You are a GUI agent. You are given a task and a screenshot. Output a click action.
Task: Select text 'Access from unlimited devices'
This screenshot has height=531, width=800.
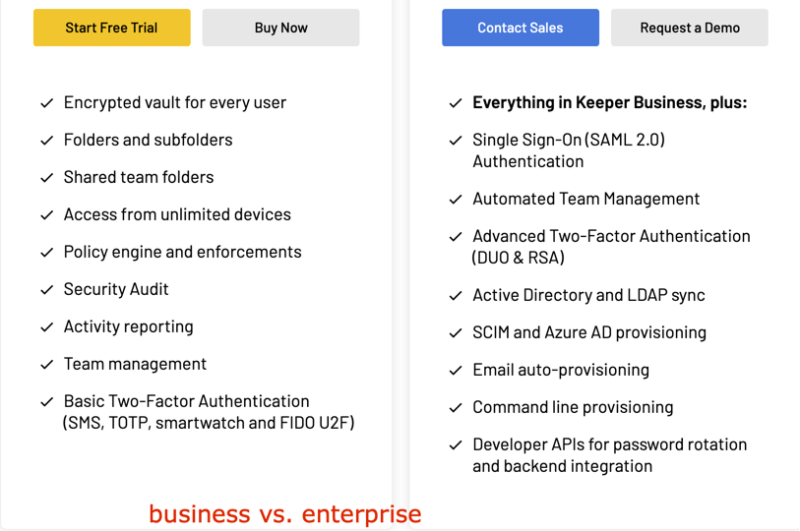(x=177, y=214)
